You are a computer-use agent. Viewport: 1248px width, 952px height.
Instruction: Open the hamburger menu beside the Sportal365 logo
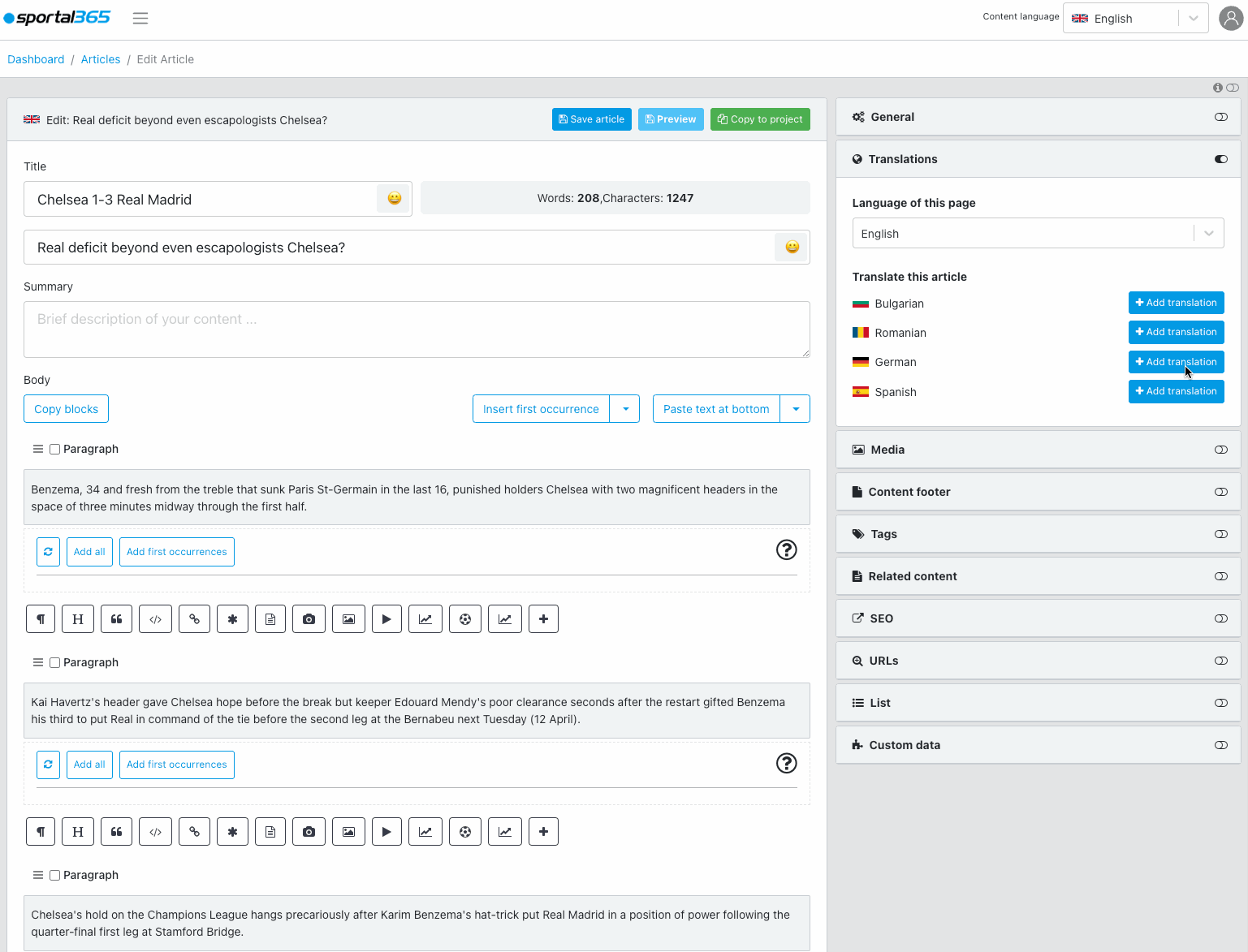pos(140,18)
